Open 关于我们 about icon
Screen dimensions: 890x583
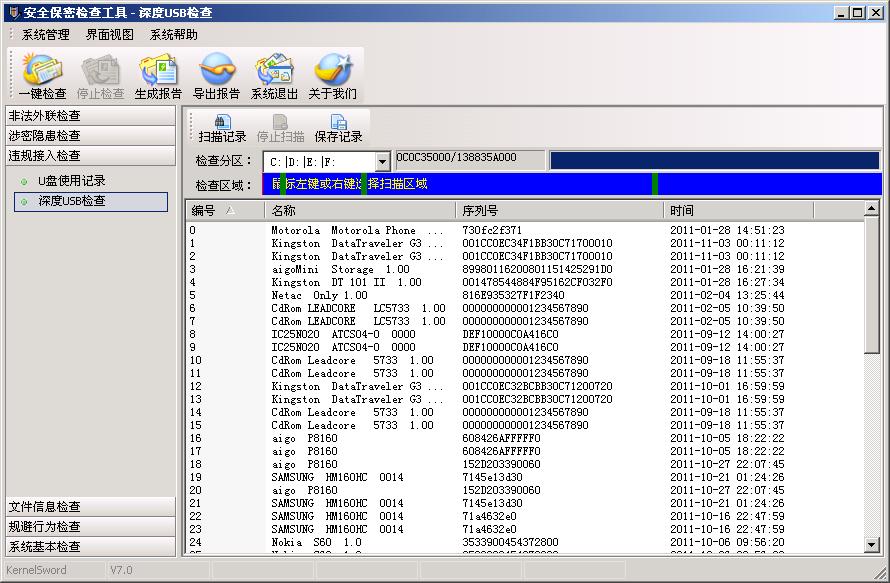(333, 77)
